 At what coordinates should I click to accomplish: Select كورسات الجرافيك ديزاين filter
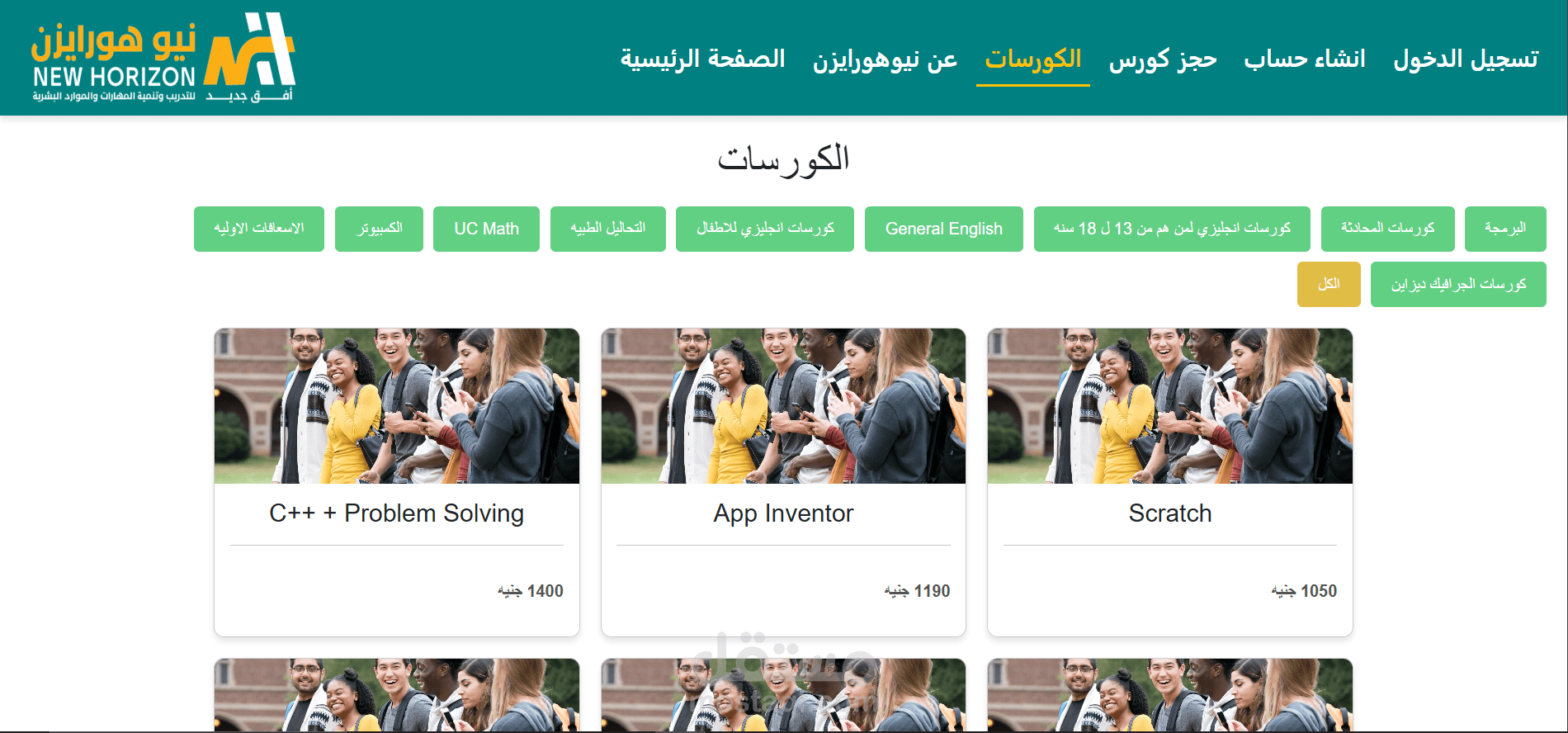tap(1458, 284)
